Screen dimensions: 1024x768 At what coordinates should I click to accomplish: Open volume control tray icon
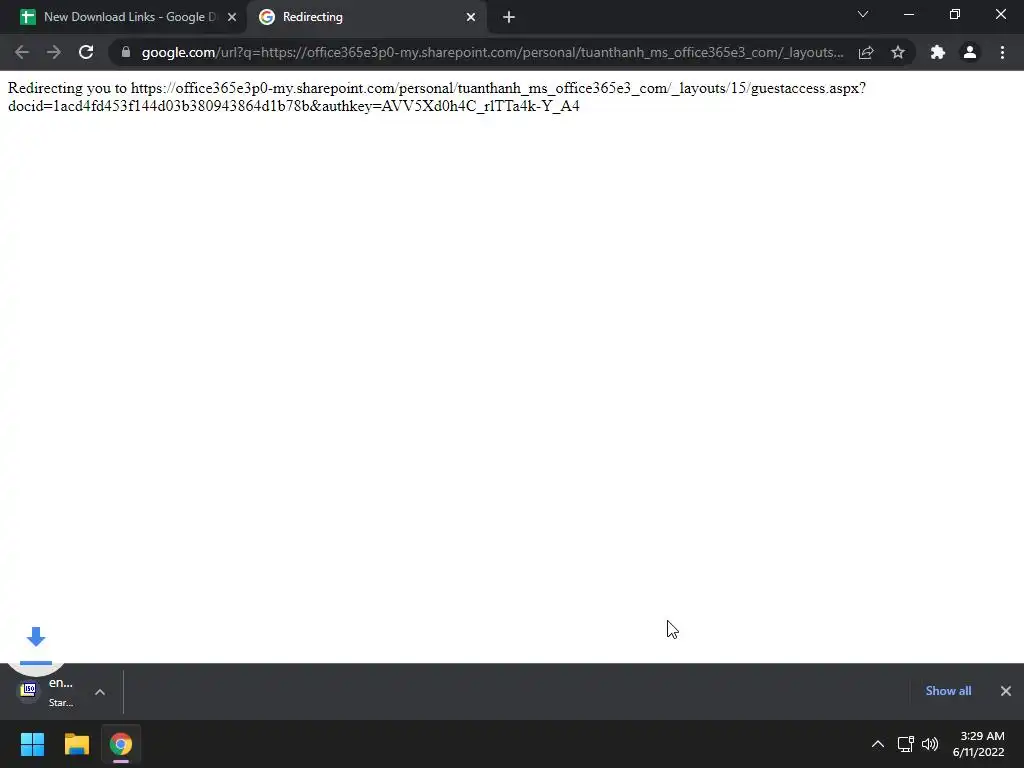point(930,744)
